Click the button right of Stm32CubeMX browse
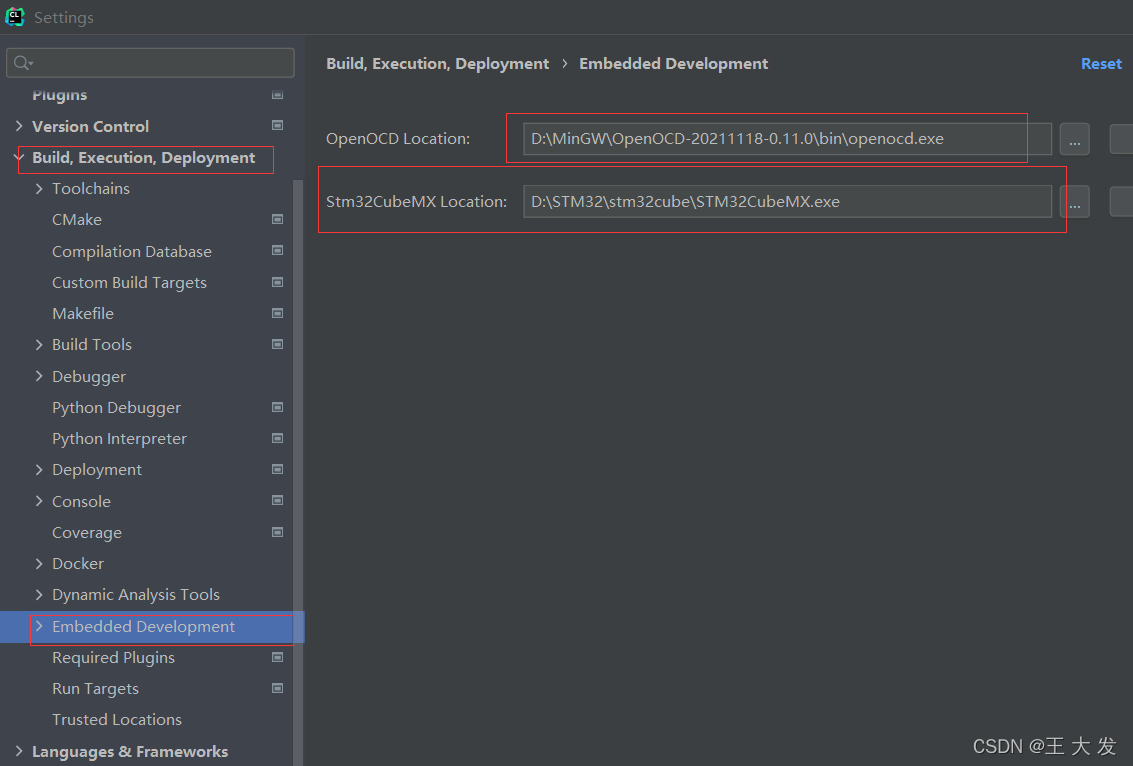1133x766 pixels. pos(1121,202)
